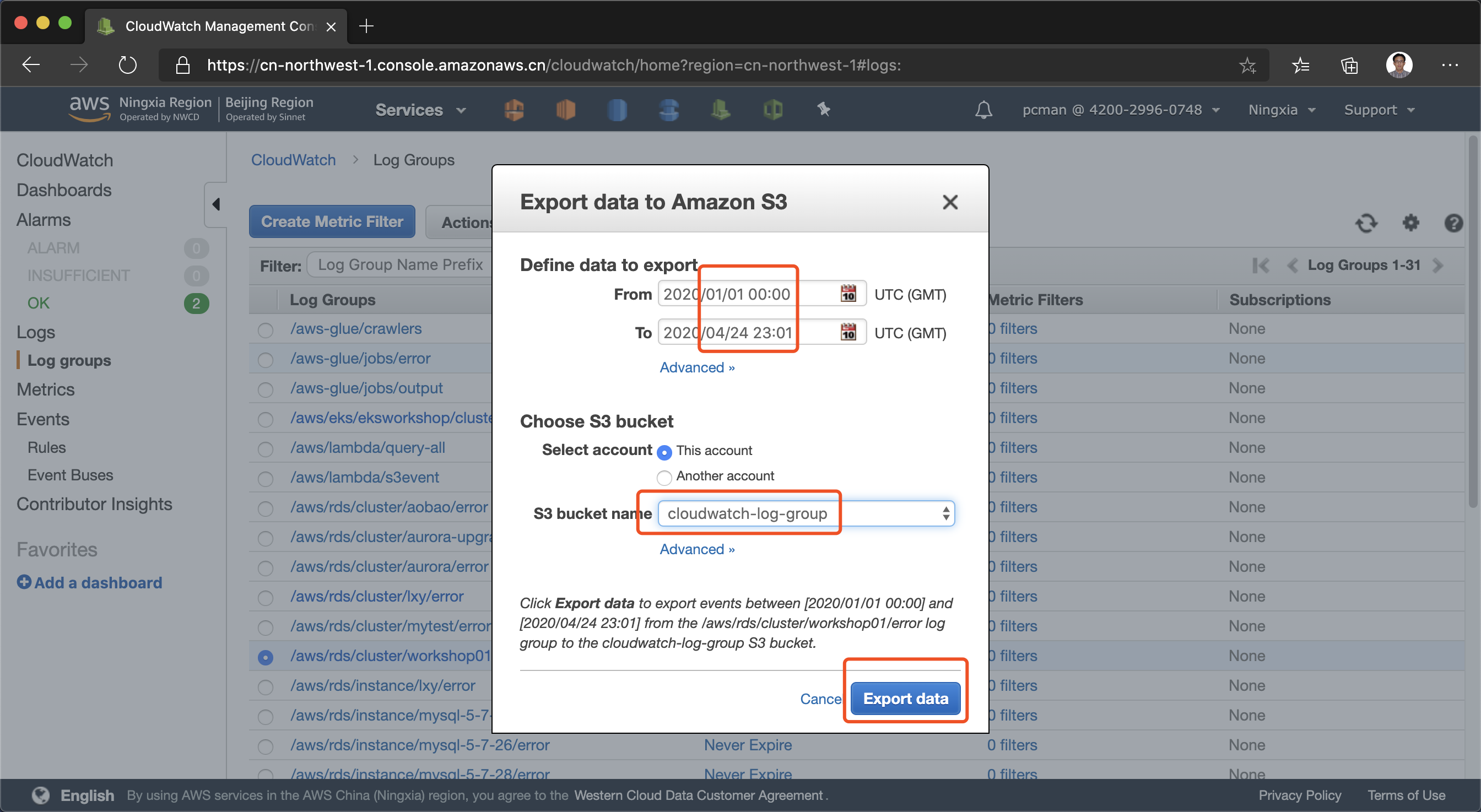Click the notifications bell icon
This screenshot has height=812, width=1481.
point(983,109)
